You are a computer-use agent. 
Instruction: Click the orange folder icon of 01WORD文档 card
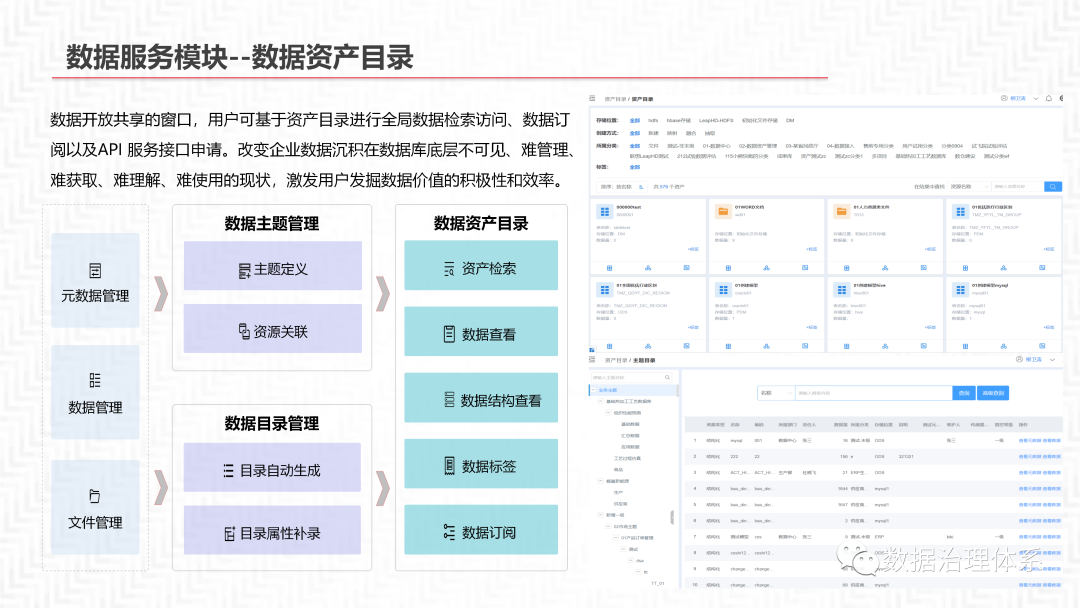(x=722, y=211)
